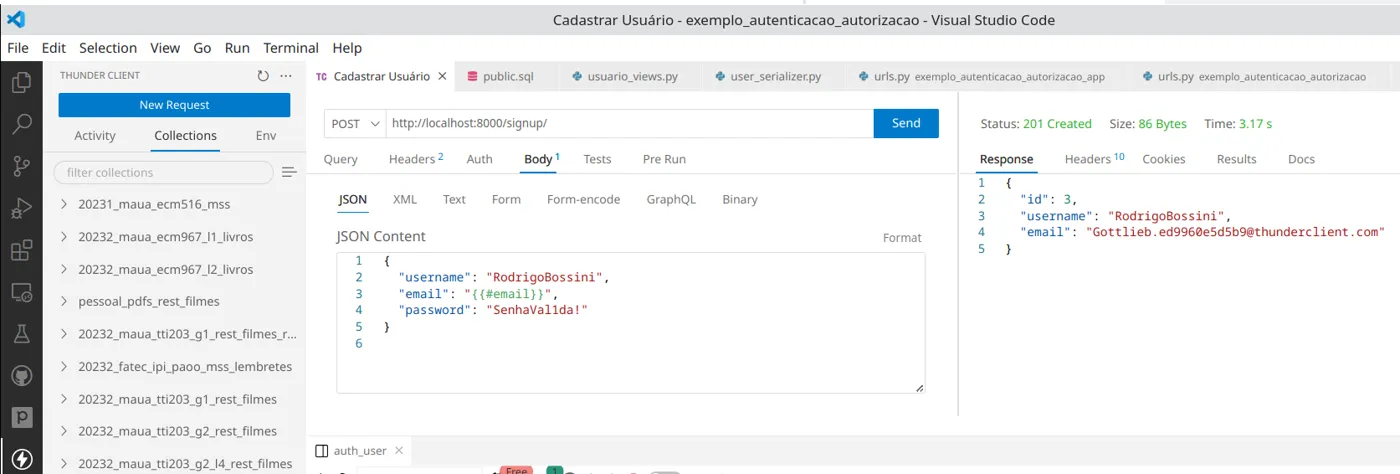This screenshot has width=1400, height=474.
Task: Click the VS Code logo icon
Action: pyautogui.click(x=15, y=19)
